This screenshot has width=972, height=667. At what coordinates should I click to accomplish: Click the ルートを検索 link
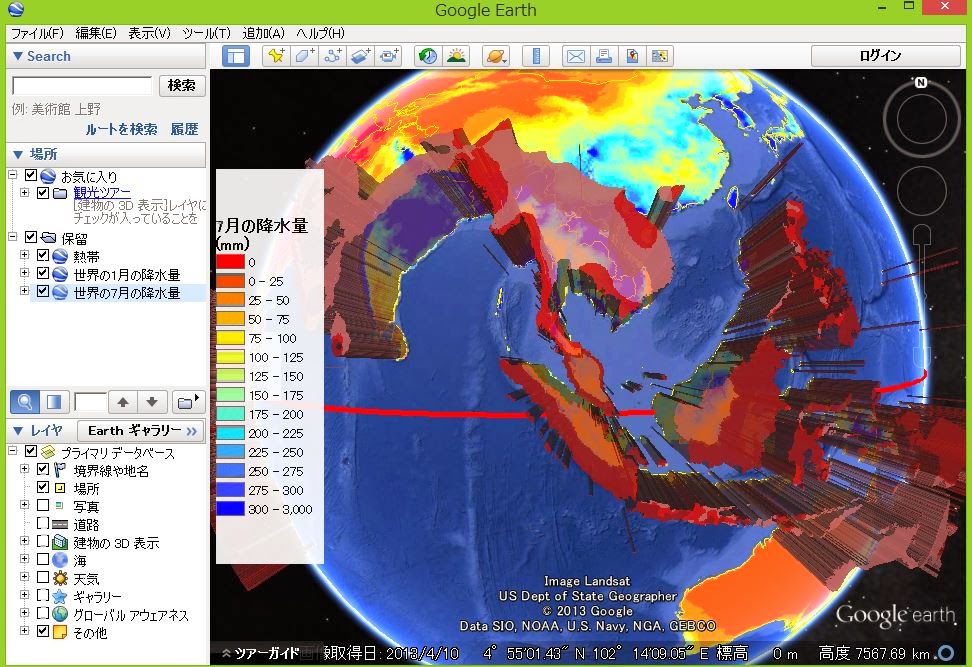122,129
